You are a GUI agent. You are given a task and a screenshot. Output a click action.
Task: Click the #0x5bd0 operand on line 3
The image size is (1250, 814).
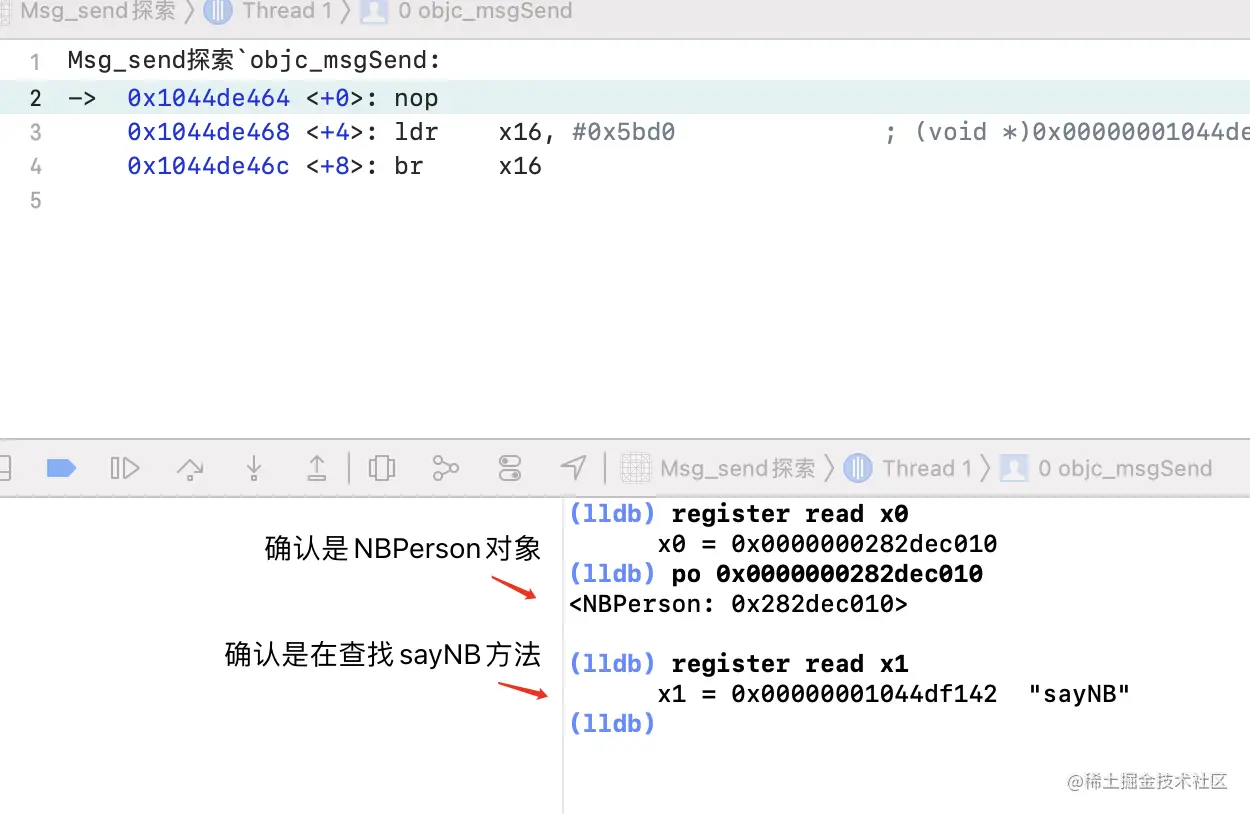click(x=624, y=132)
